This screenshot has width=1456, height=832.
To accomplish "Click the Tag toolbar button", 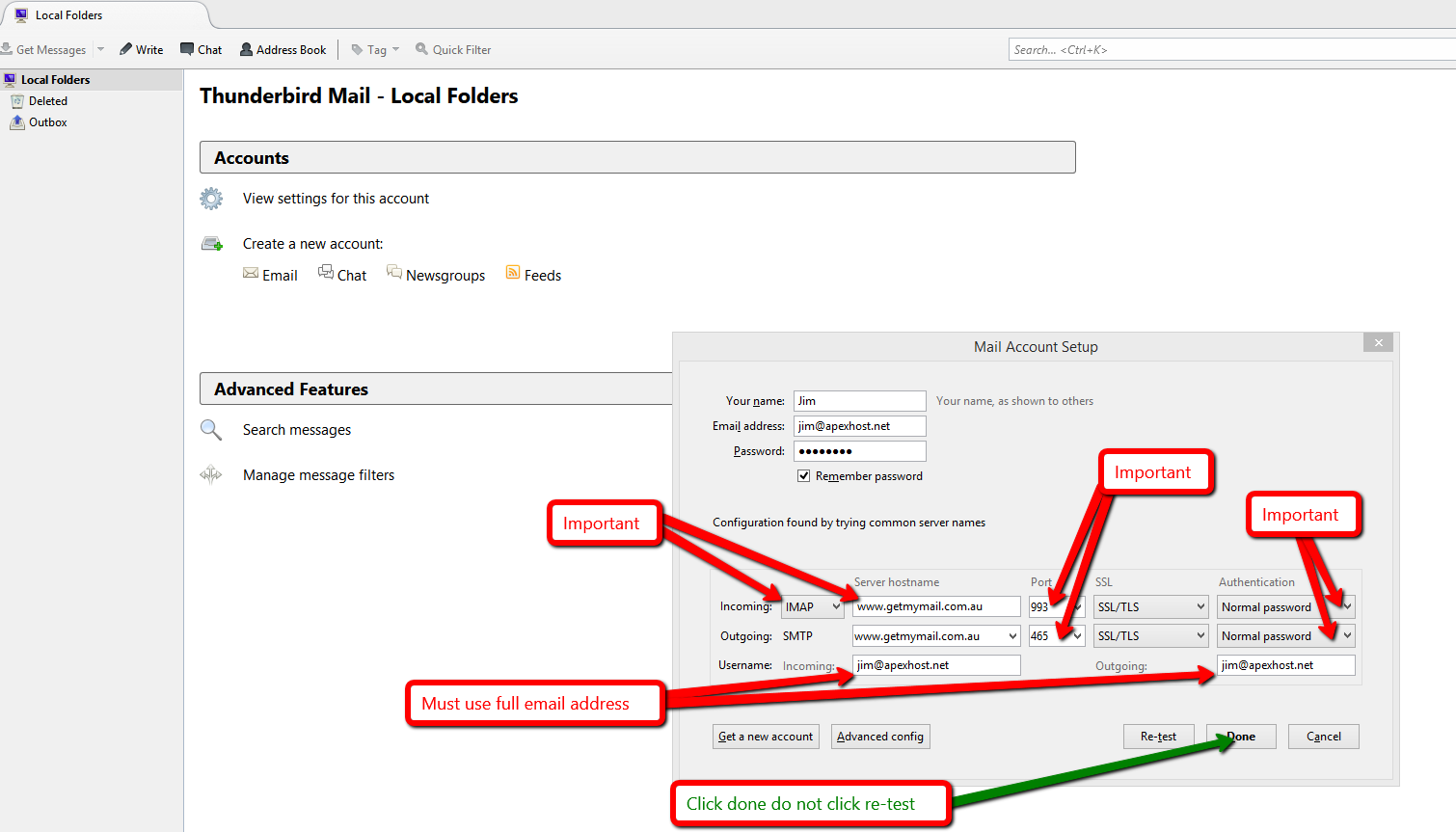I will point(375,50).
